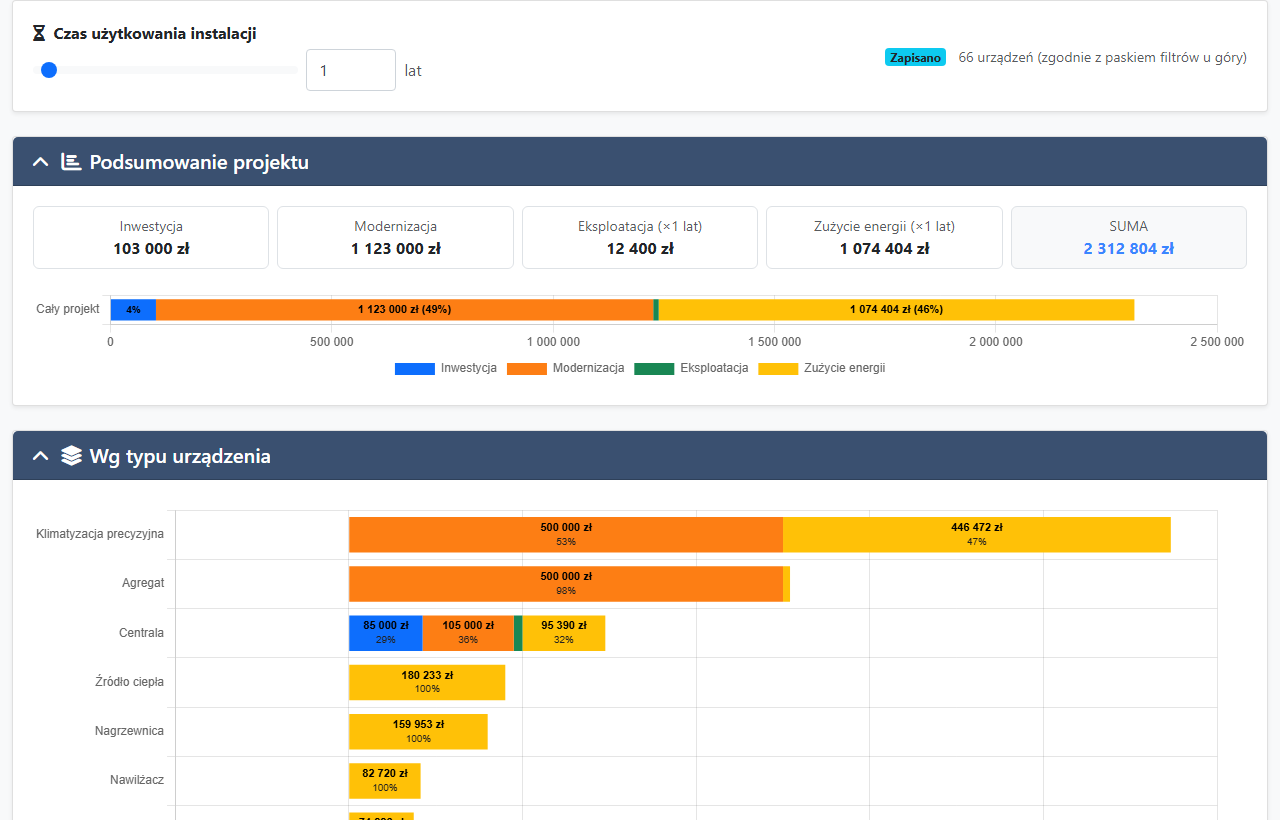Click the 2 500 000 axis tick label

click(x=1217, y=342)
